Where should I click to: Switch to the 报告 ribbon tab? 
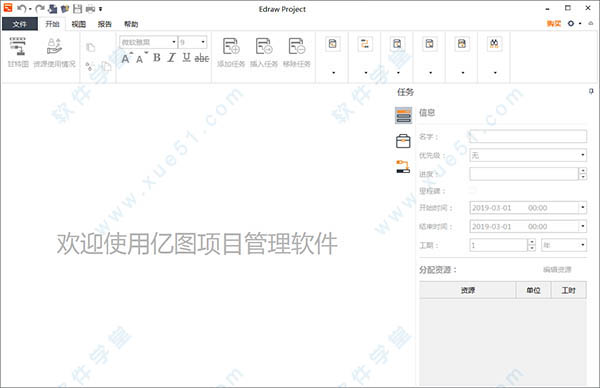pos(104,24)
